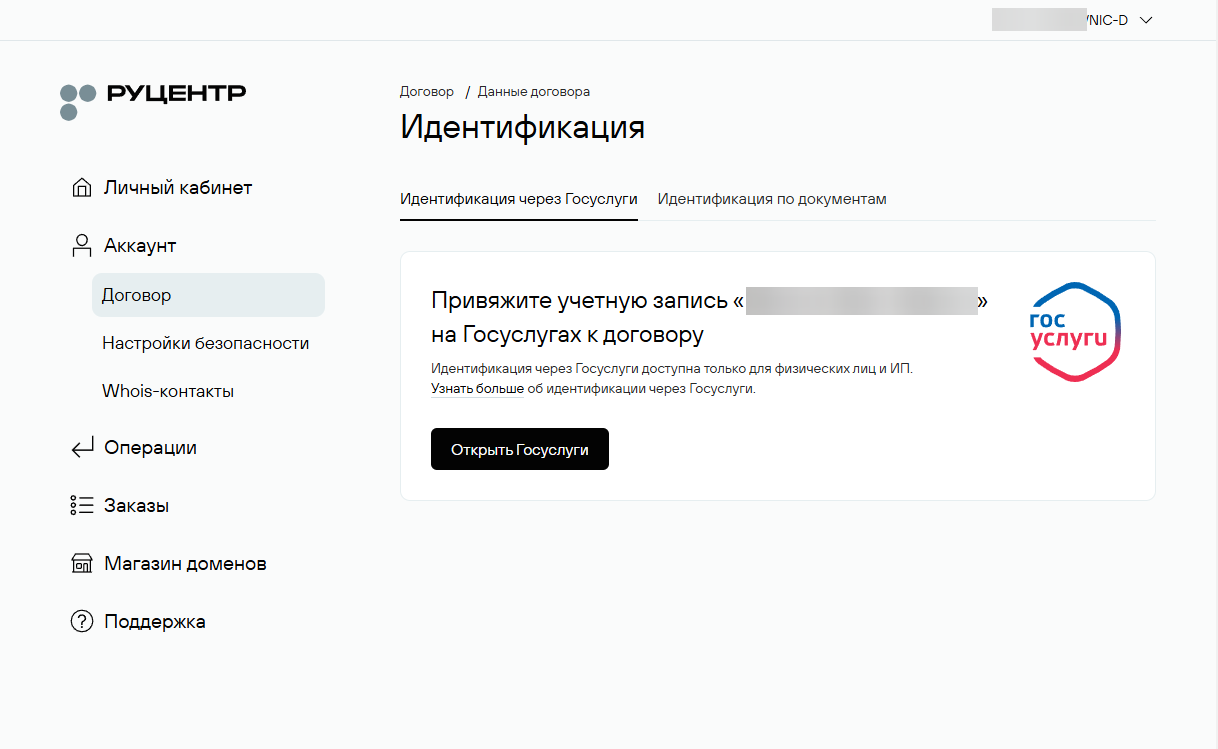Click the Идентификация page heading

(522, 128)
